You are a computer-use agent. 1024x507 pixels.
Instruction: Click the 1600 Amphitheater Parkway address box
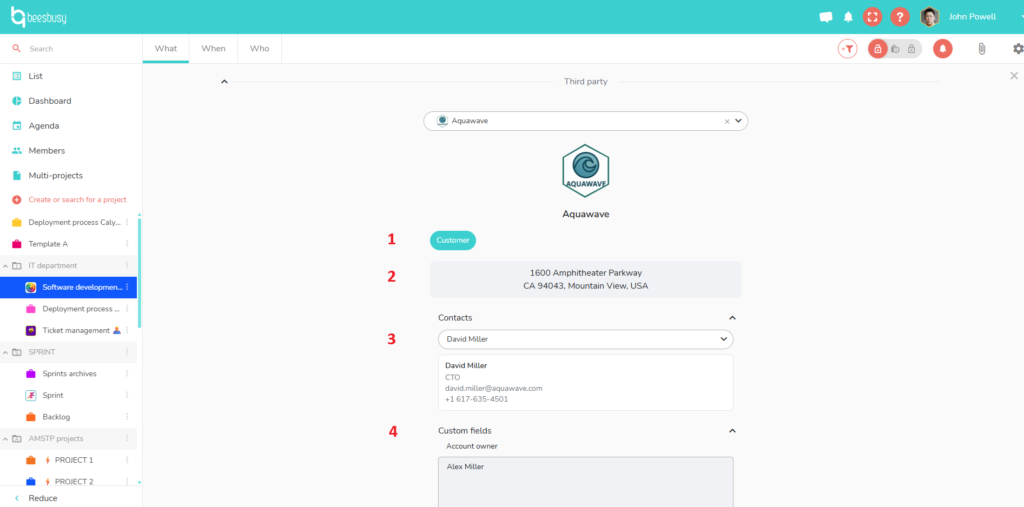pos(585,279)
